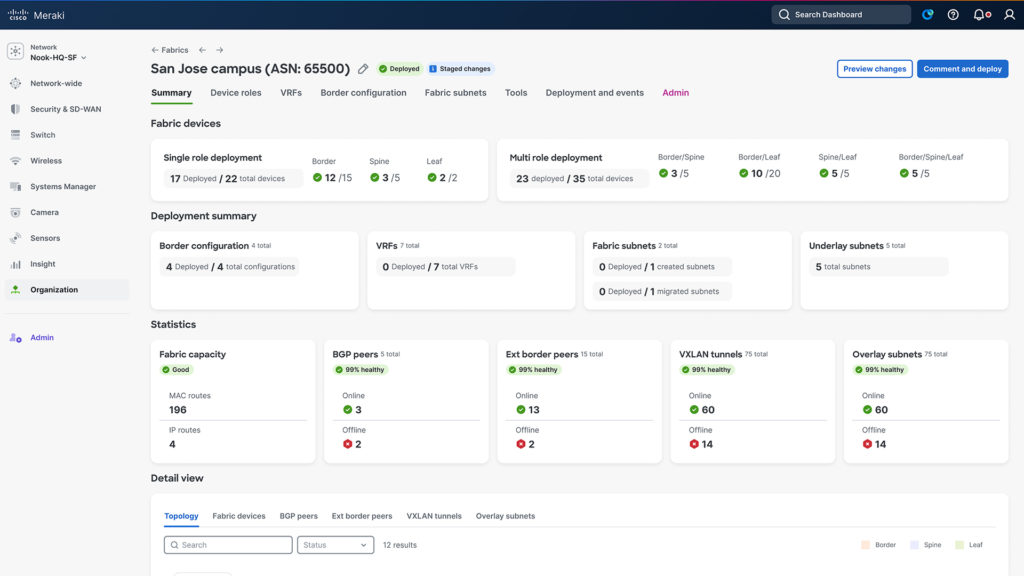This screenshot has height=576, width=1024.
Task: Switch to the BGP peers detail tab
Action: (x=298, y=516)
